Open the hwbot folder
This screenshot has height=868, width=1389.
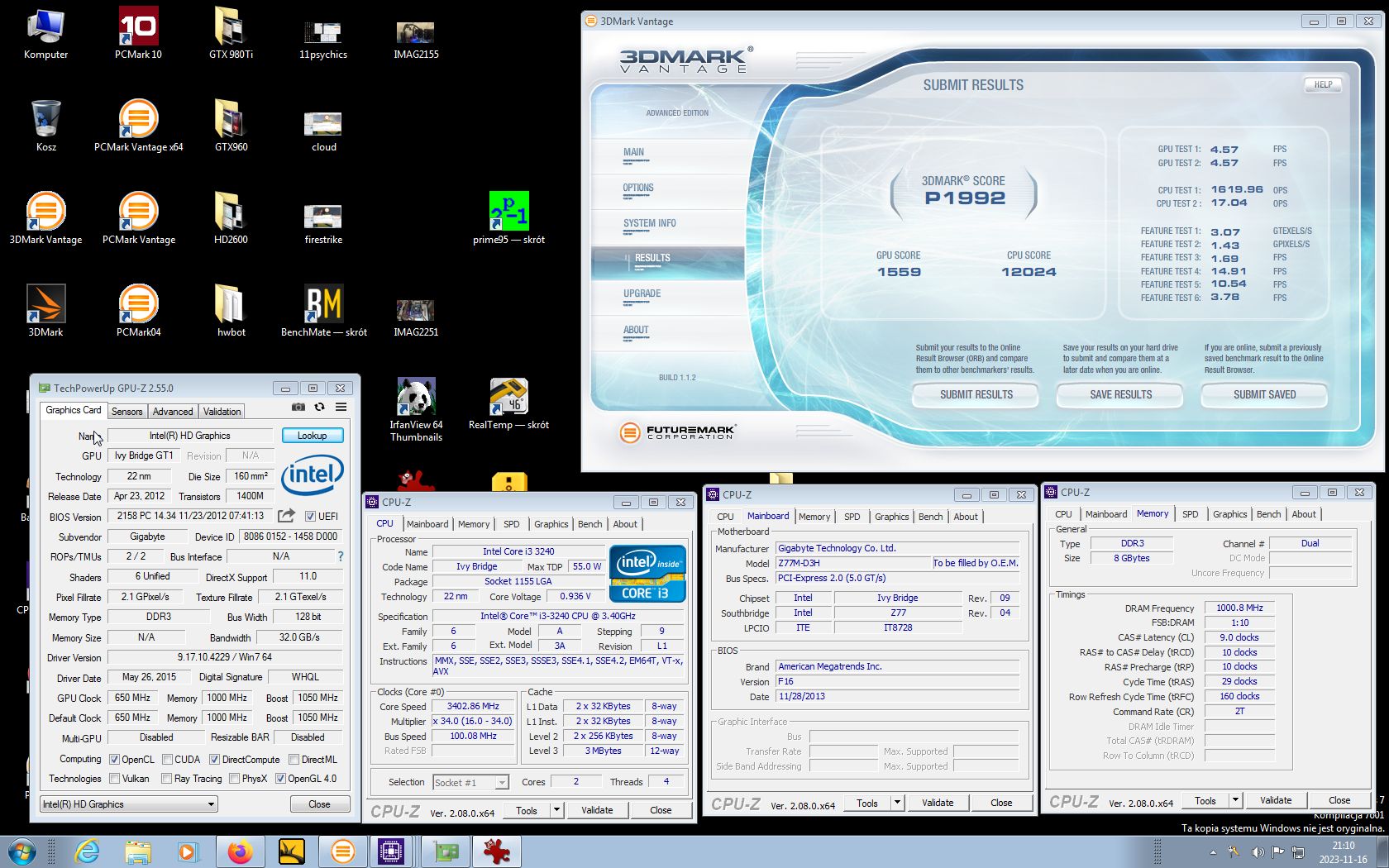[x=231, y=311]
